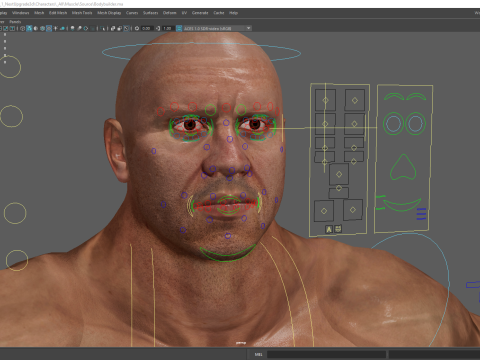Viewport: 480px width, 360px height.
Task: Select the blue nose-bridge control point
Action: pyautogui.click(x=226, y=123)
